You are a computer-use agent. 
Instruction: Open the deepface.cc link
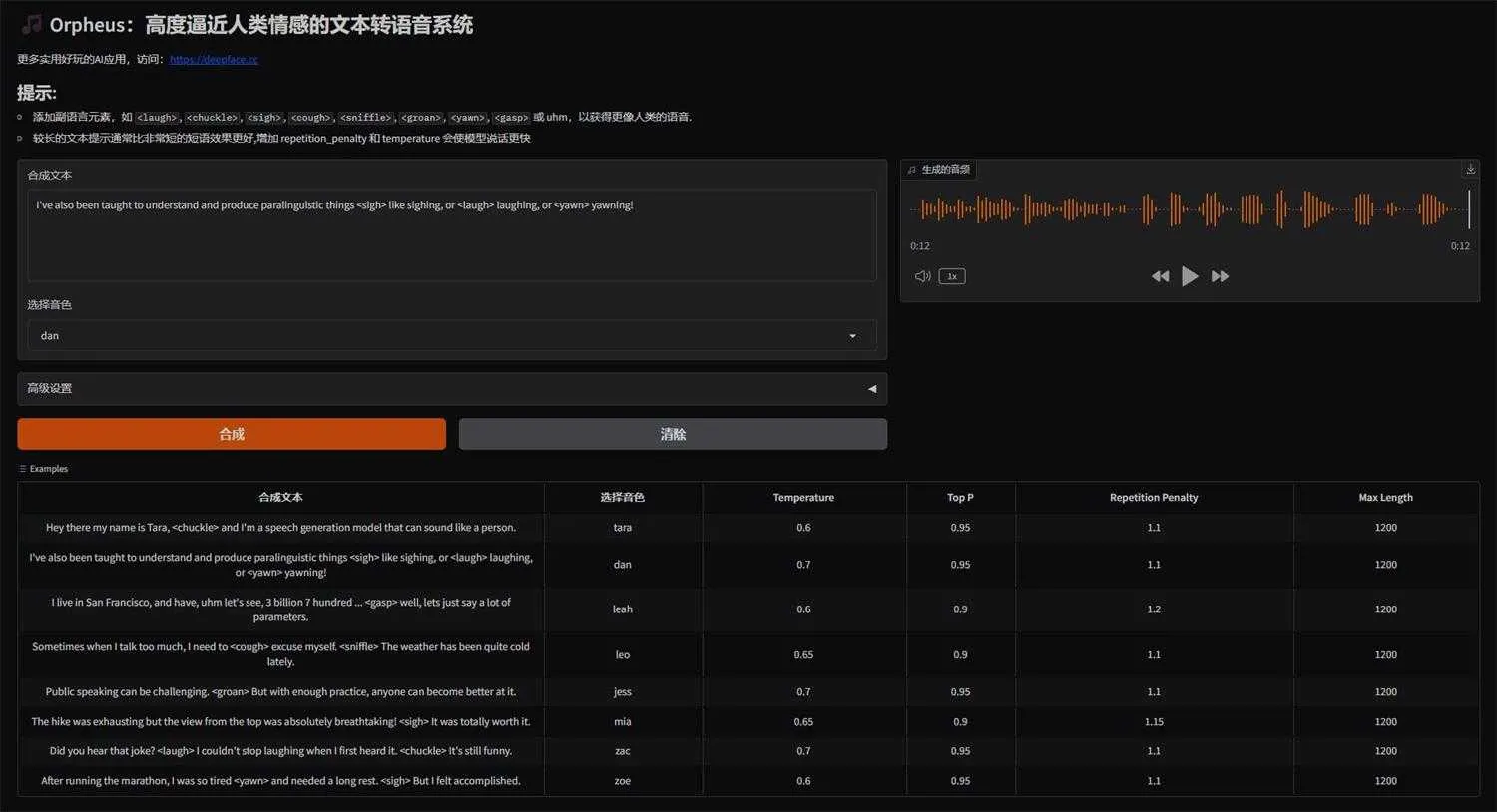point(214,59)
